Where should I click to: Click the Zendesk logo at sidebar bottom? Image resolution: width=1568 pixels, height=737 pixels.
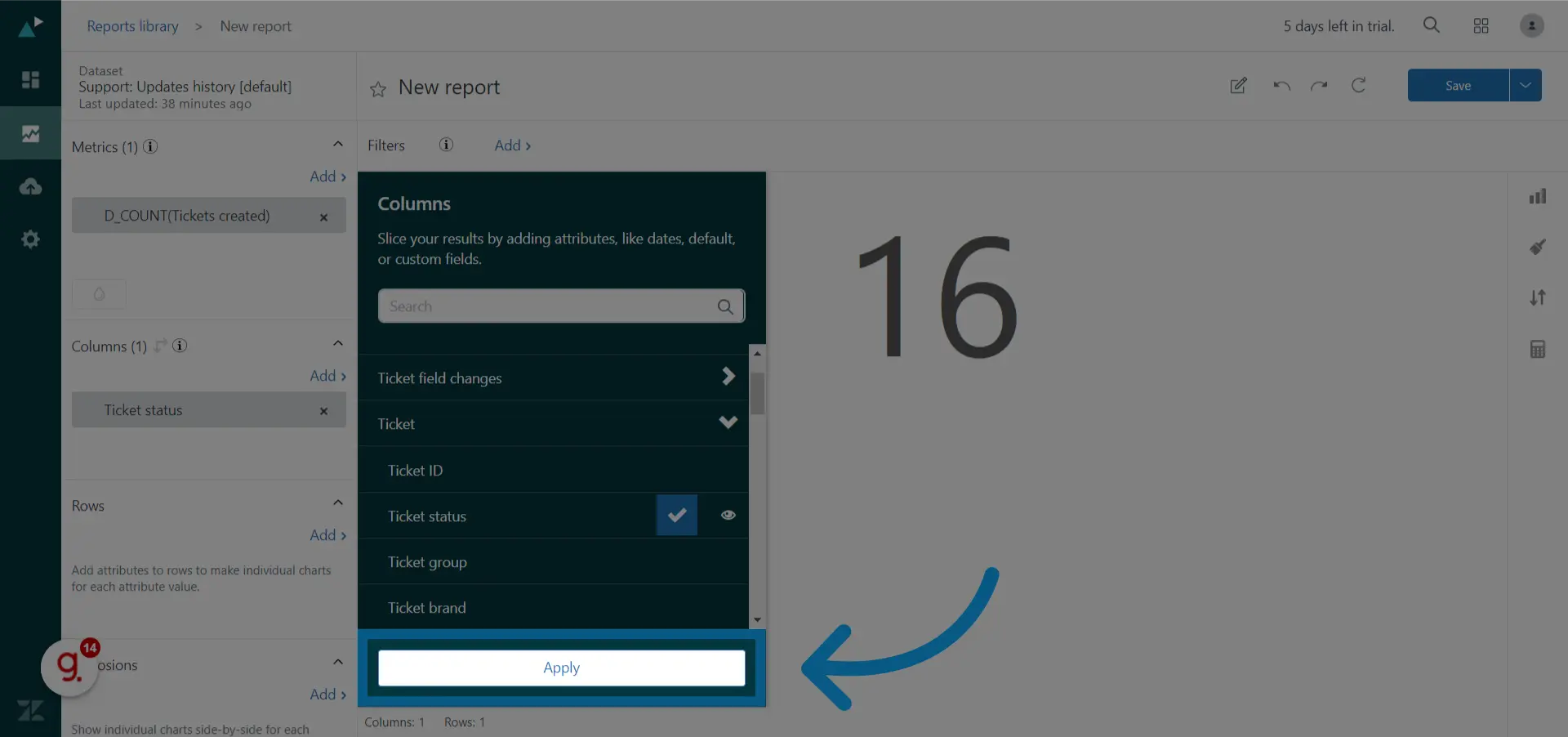30,710
